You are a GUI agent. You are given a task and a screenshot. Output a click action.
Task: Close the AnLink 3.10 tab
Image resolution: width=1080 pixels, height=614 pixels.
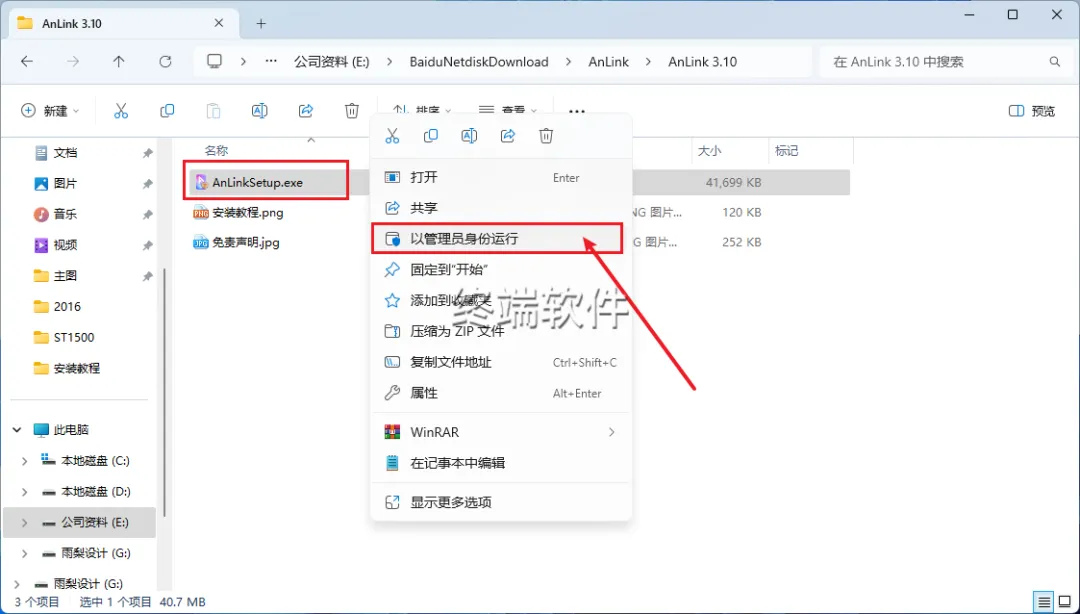coord(218,23)
